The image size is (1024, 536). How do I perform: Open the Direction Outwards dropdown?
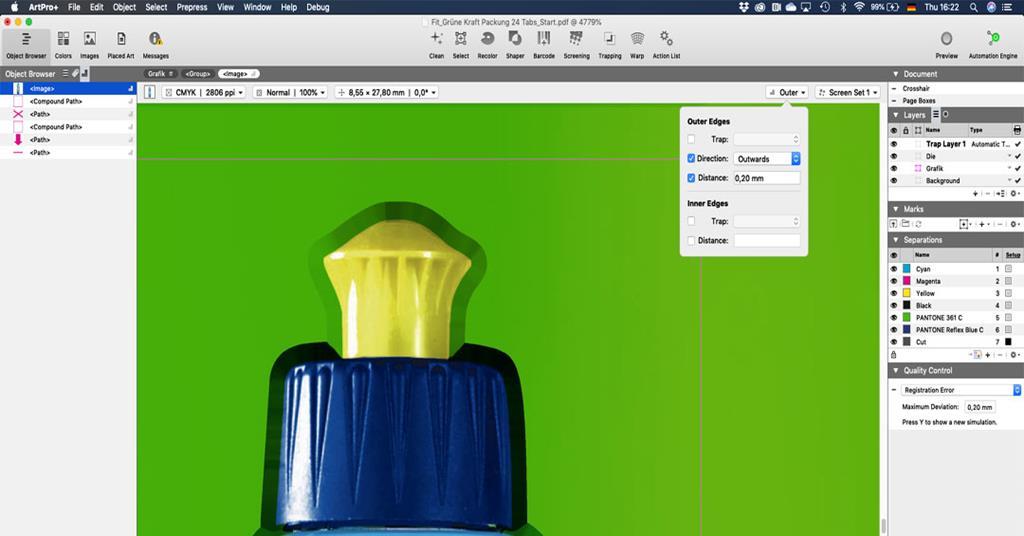coord(767,159)
